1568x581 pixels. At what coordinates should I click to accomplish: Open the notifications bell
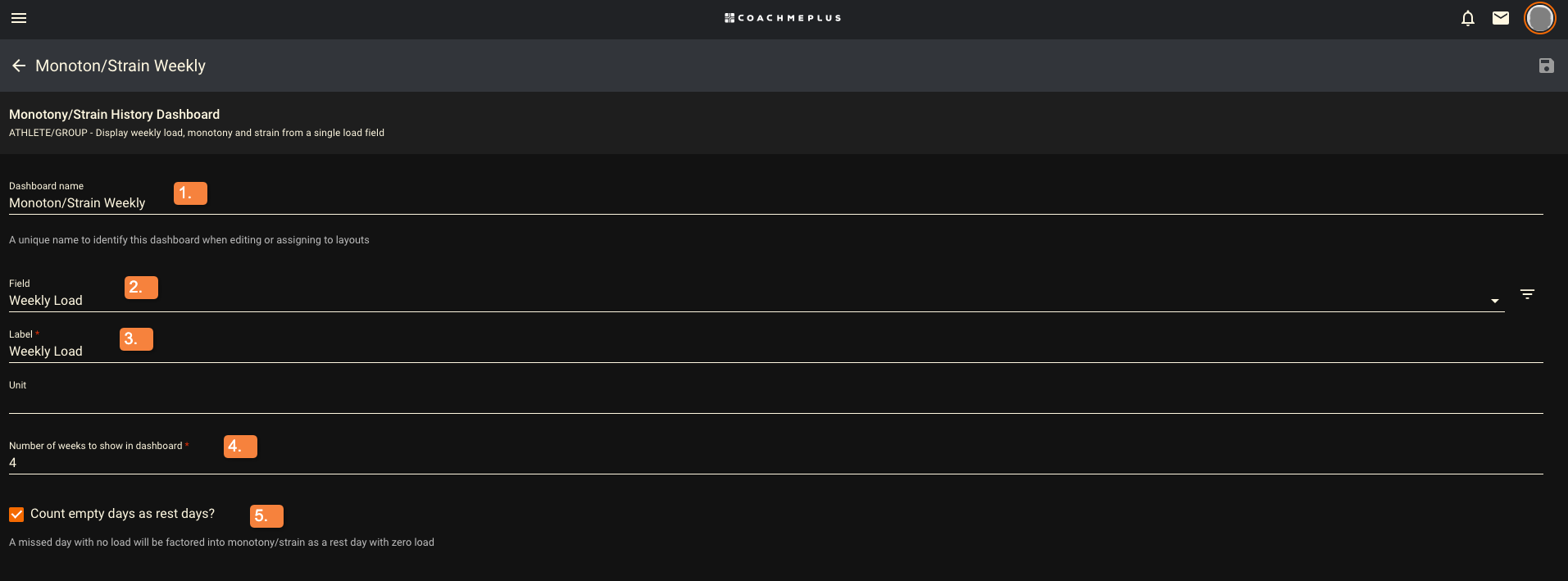click(1468, 18)
